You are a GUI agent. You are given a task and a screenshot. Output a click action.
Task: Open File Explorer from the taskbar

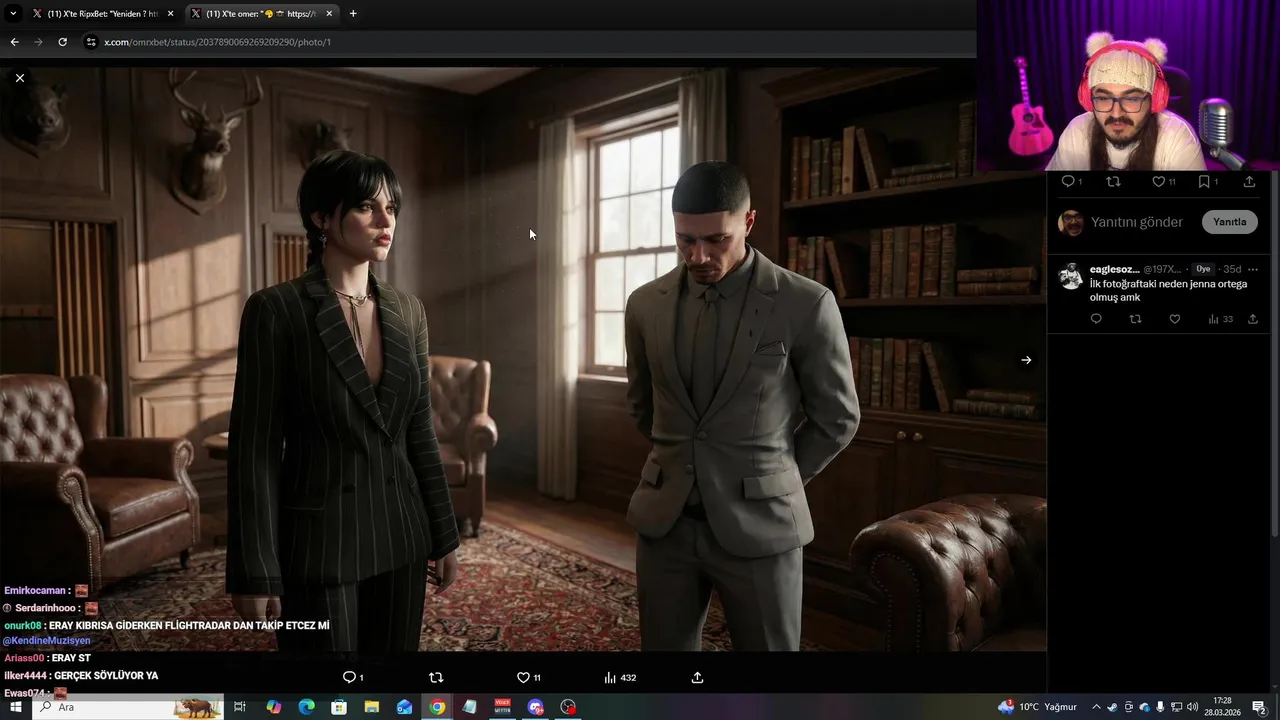point(372,707)
